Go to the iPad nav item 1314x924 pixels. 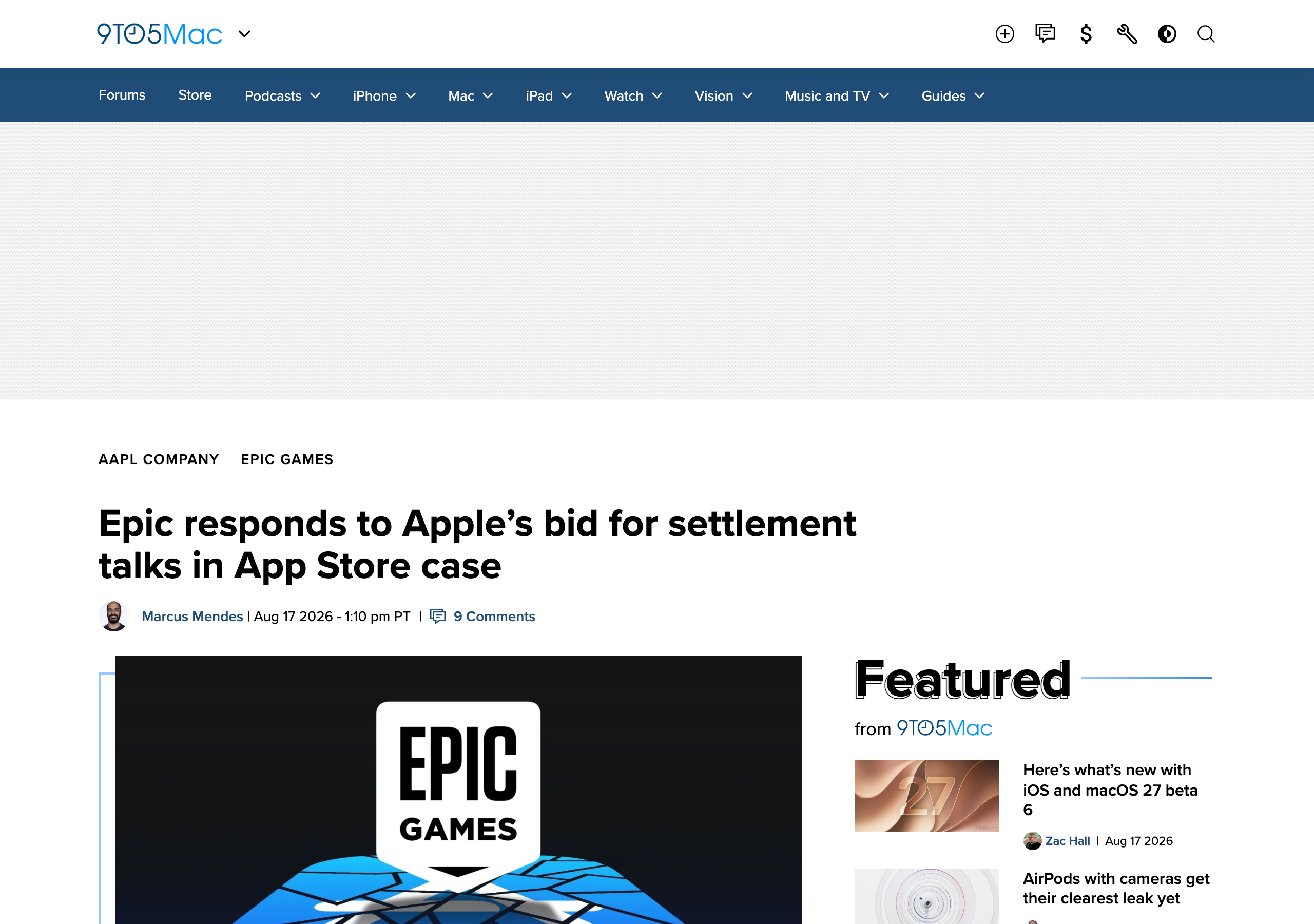tap(539, 95)
